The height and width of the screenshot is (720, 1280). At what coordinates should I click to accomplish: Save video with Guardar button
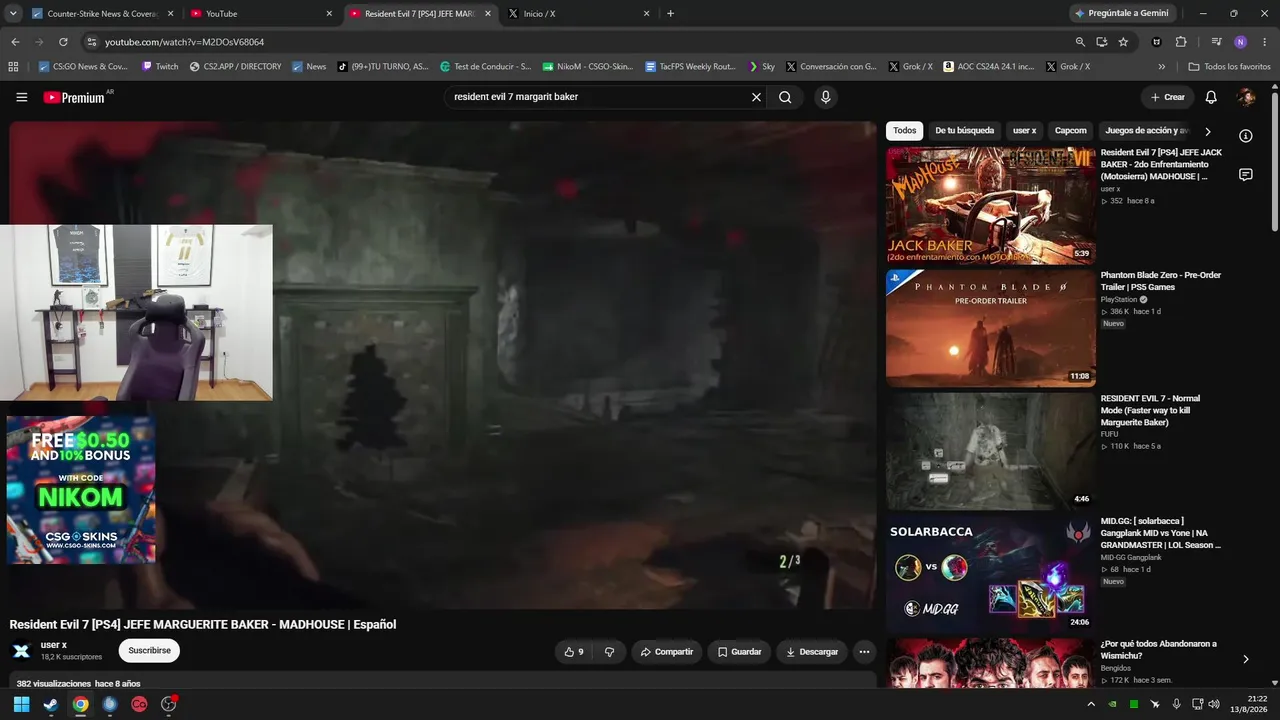click(x=740, y=652)
